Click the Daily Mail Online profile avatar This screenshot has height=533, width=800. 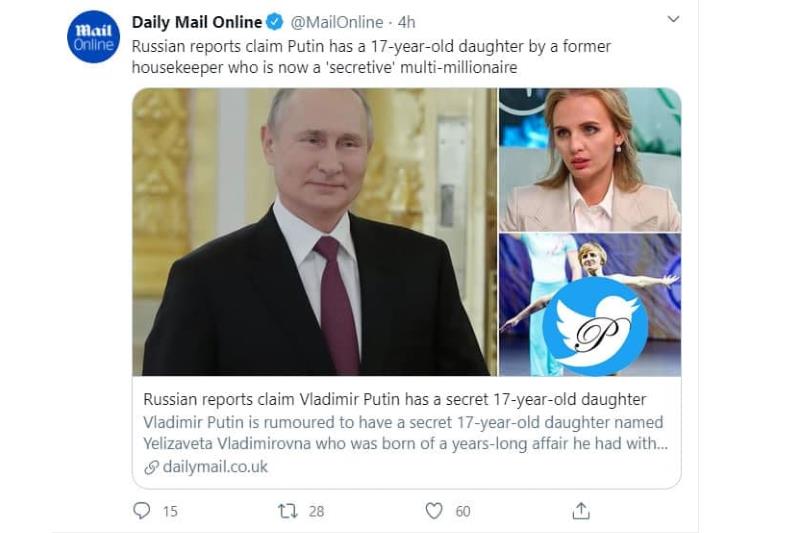(93, 38)
